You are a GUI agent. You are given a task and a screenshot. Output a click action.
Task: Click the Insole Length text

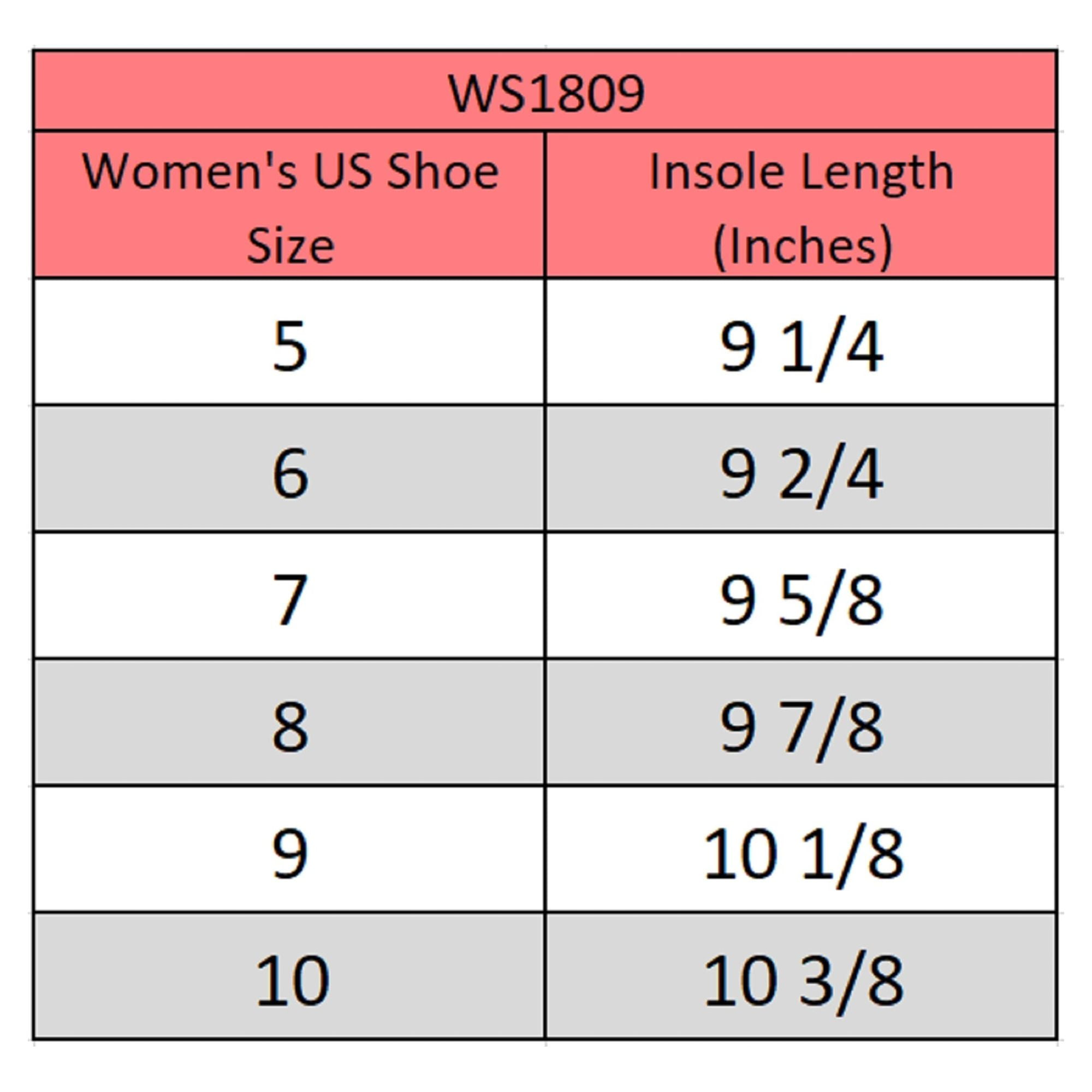point(802,172)
